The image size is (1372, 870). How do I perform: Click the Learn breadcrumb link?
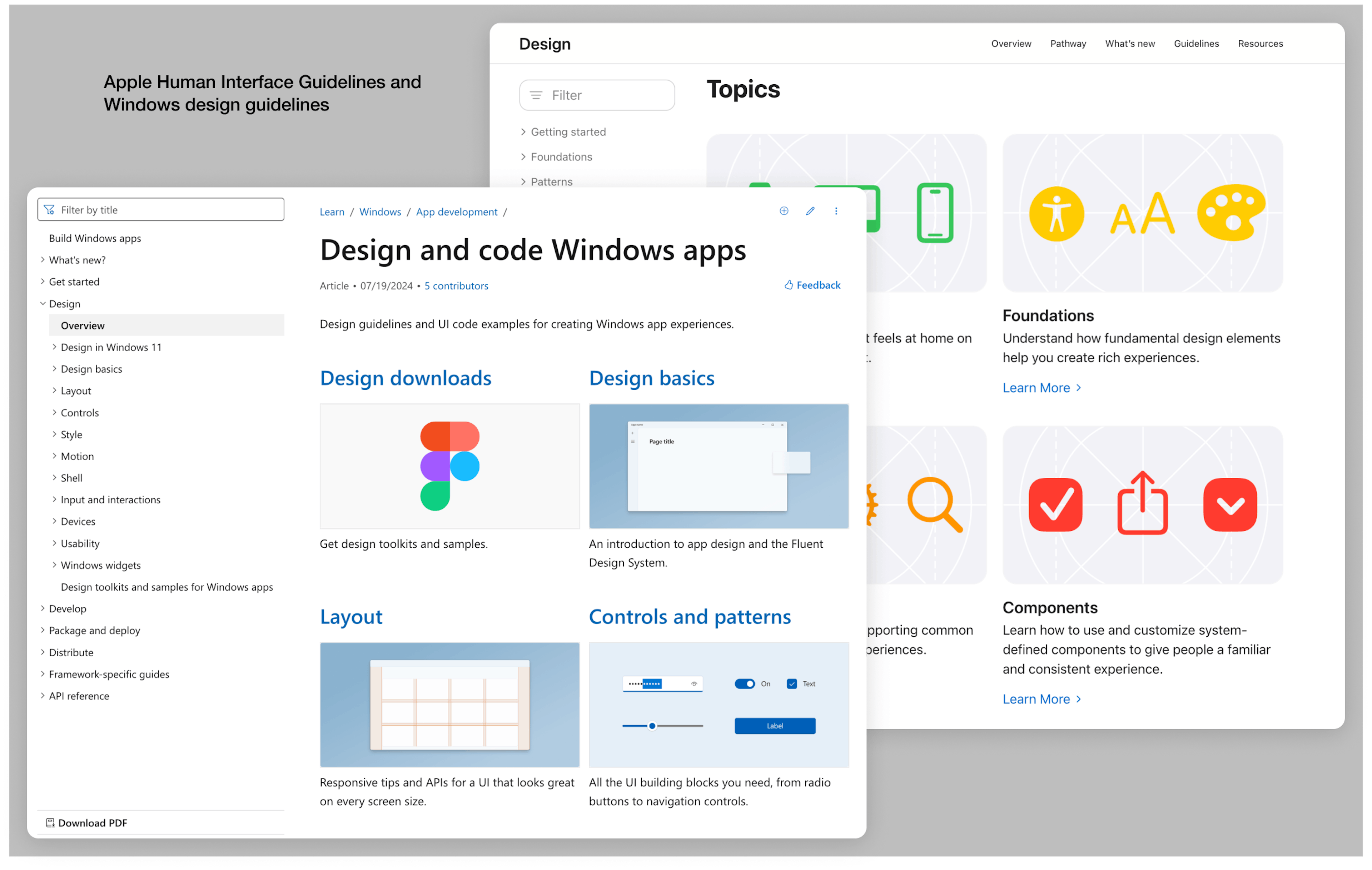pyautogui.click(x=332, y=212)
